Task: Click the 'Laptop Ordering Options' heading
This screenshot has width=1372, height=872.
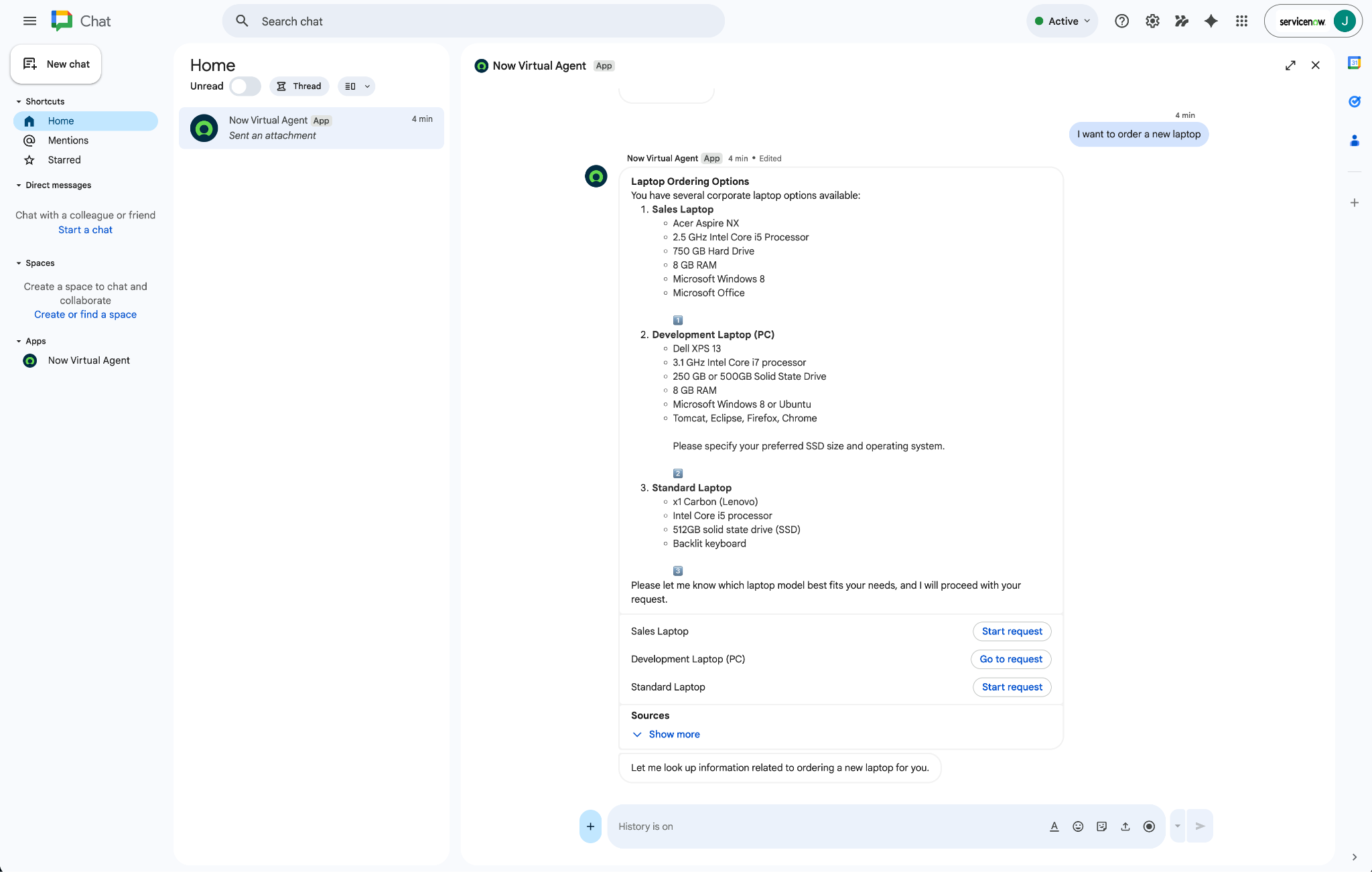Action: [x=690, y=181]
